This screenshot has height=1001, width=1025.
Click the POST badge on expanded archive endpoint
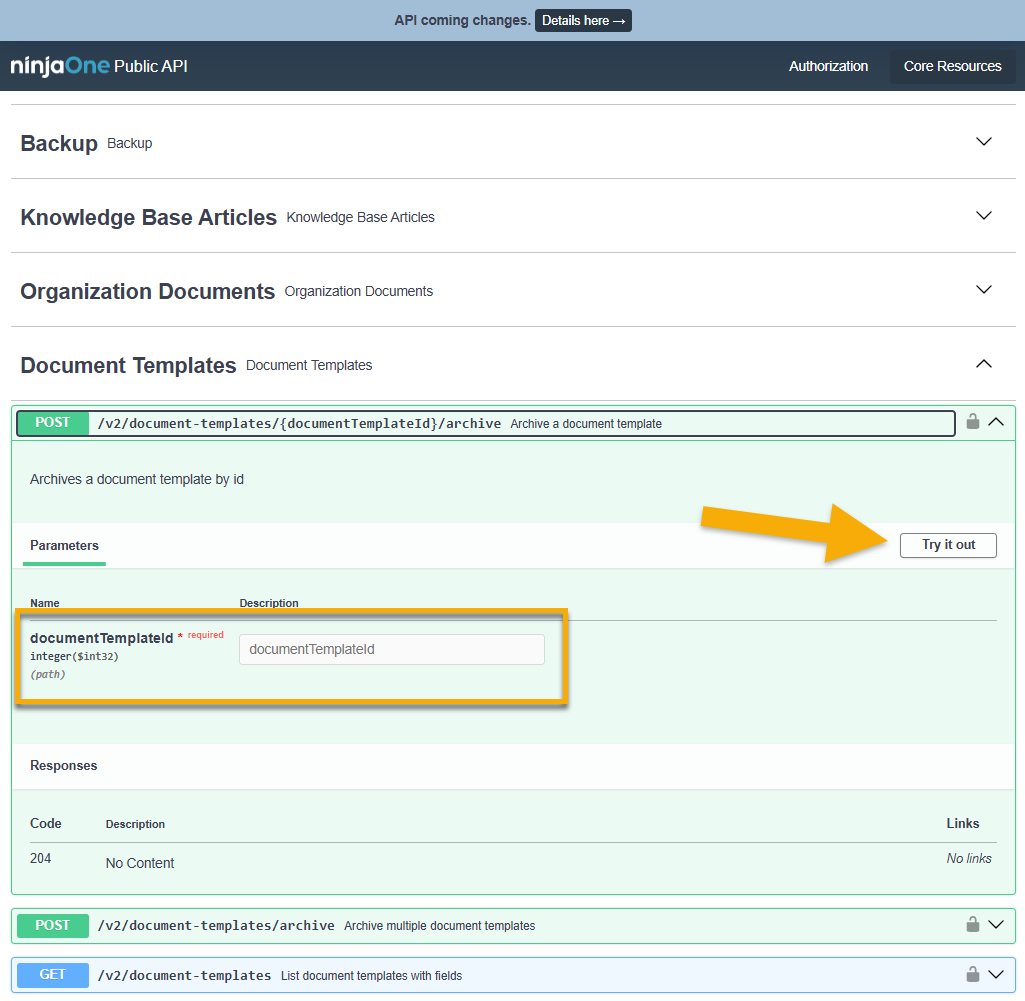tap(53, 423)
